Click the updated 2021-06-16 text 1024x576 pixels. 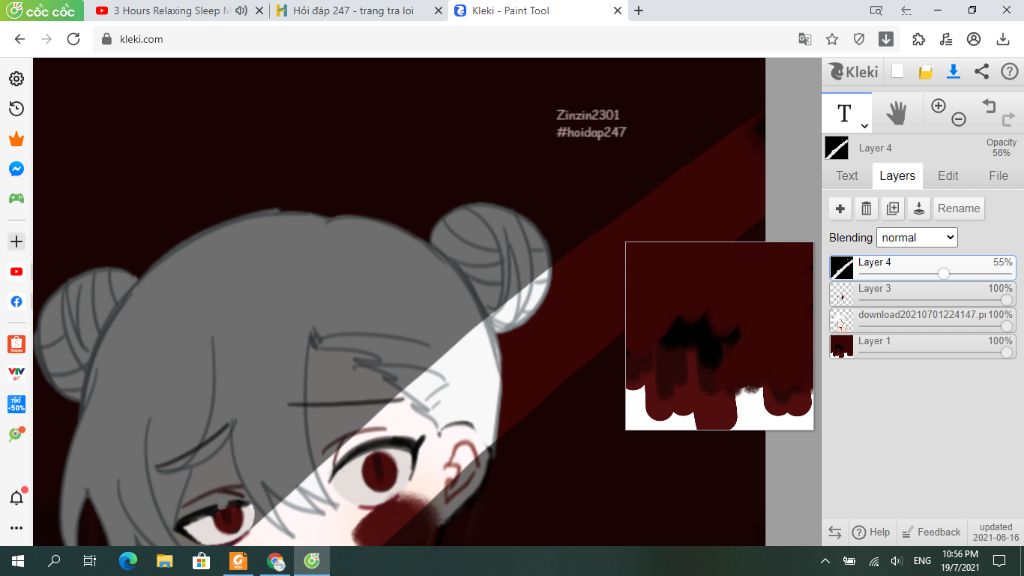coord(995,532)
